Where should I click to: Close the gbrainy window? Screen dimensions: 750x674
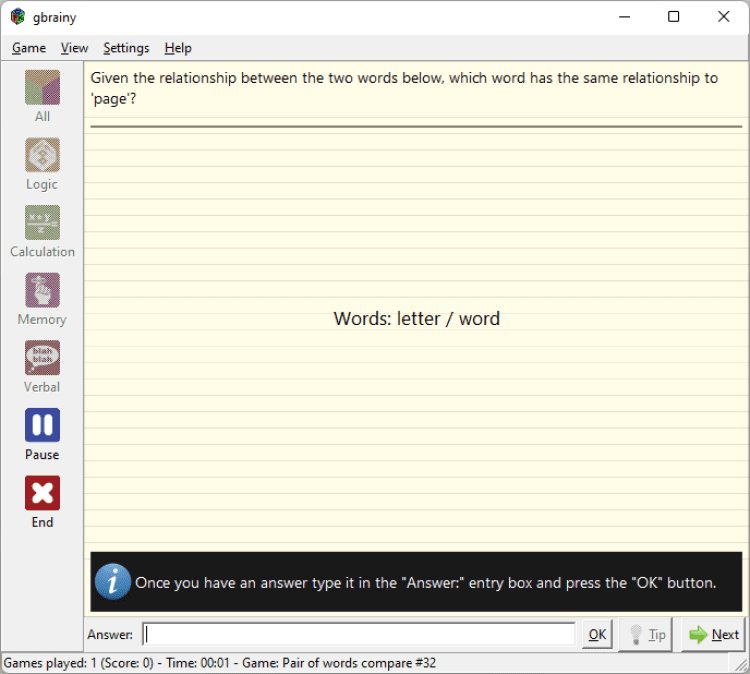(723, 17)
